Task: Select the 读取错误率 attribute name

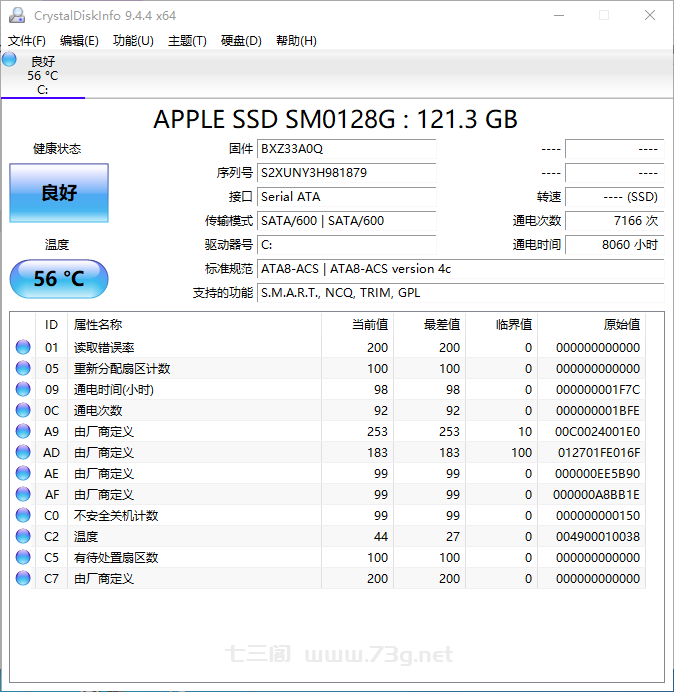Action: pyautogui.click(x=104, y=348)
